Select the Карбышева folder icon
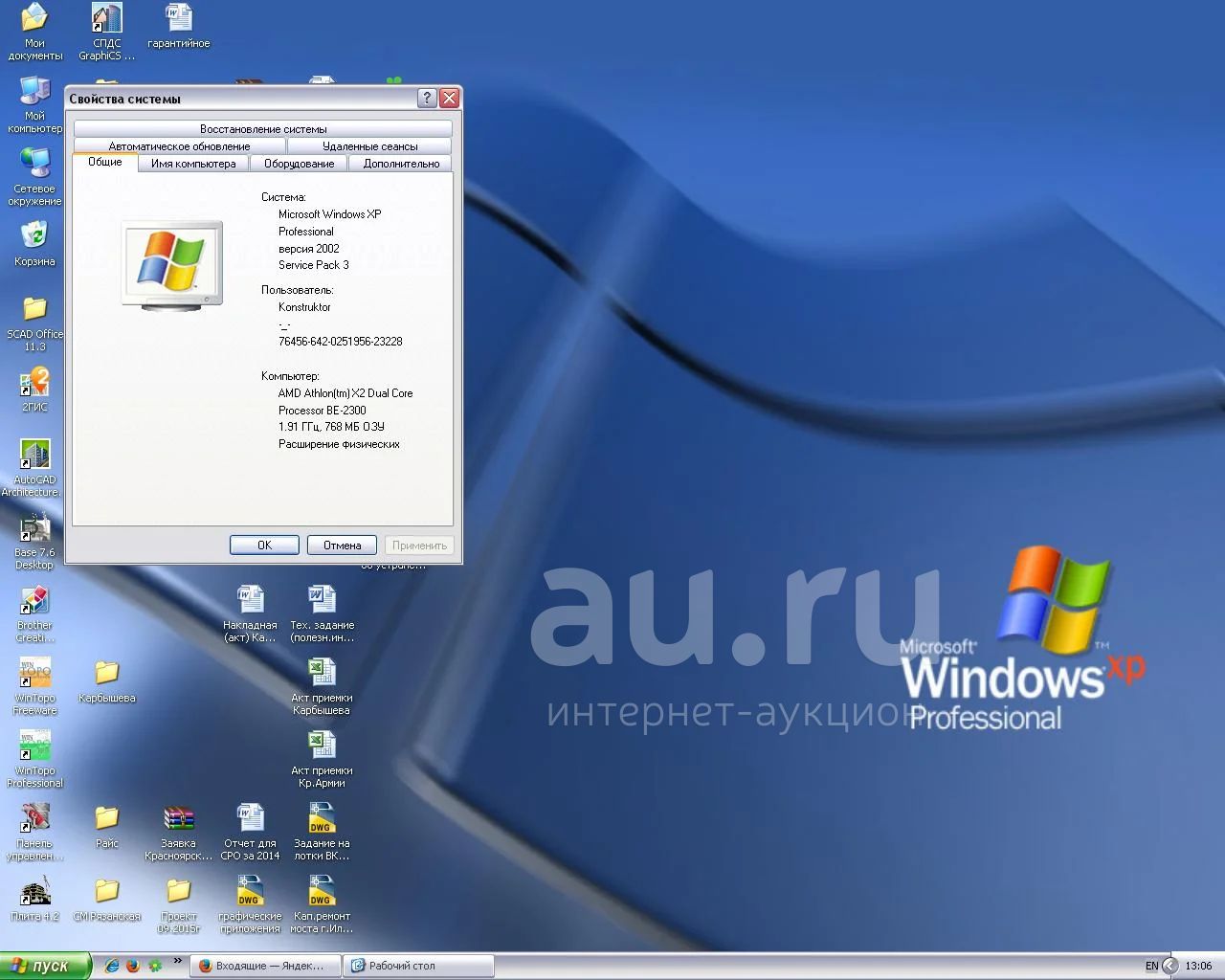This screenshot has height=980, width=1225. click(x=106, y=680)
